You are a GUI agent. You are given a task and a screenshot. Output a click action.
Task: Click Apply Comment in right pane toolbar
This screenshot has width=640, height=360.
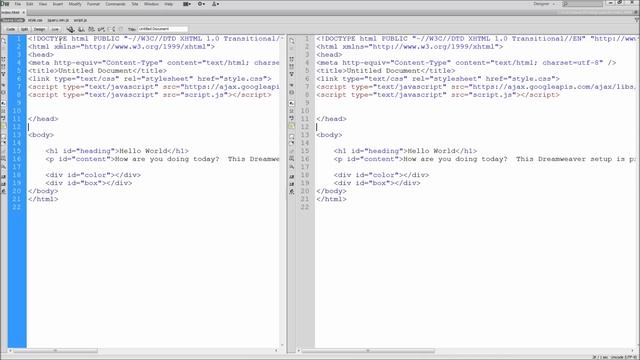(x=291, y=137)
